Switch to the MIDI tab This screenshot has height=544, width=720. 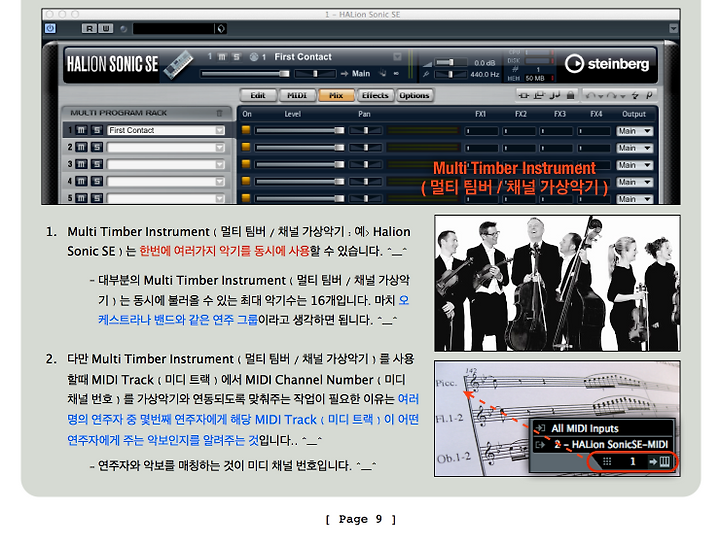(297, 95)
